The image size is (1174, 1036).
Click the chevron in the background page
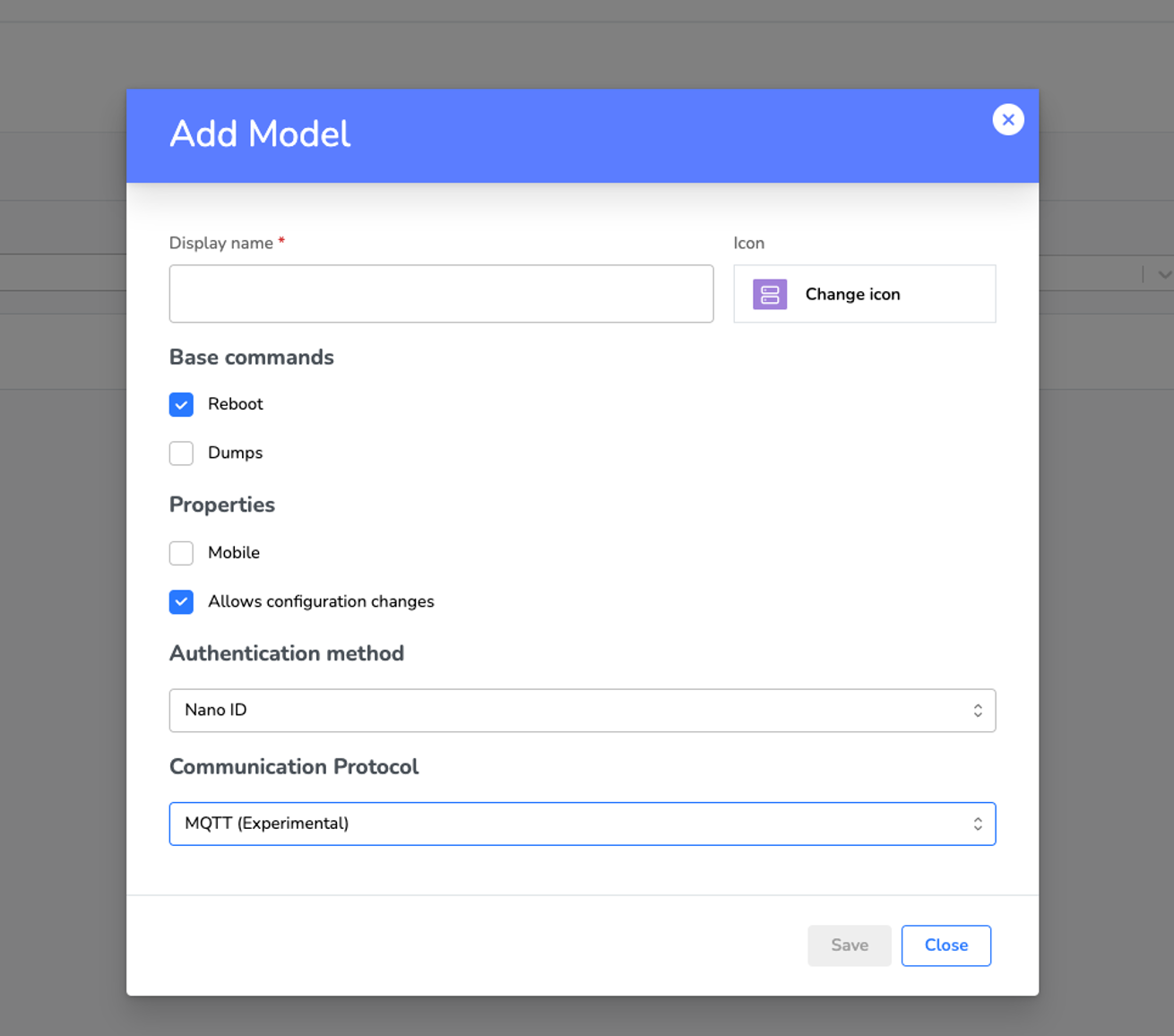1164,275
